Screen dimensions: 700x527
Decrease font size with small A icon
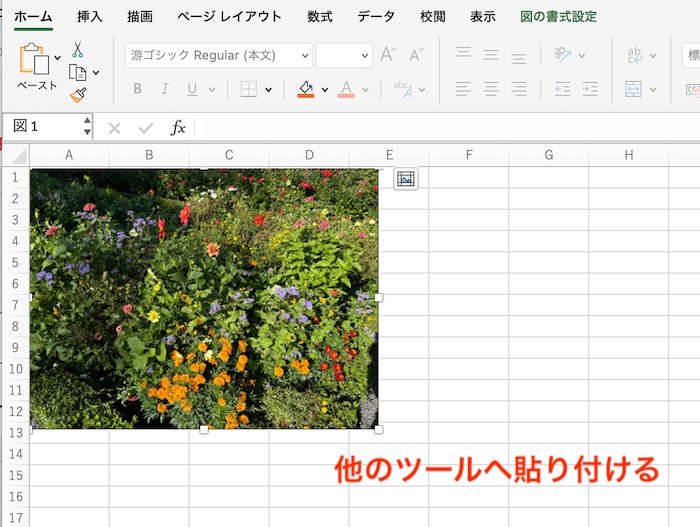[x=417, y=55]
